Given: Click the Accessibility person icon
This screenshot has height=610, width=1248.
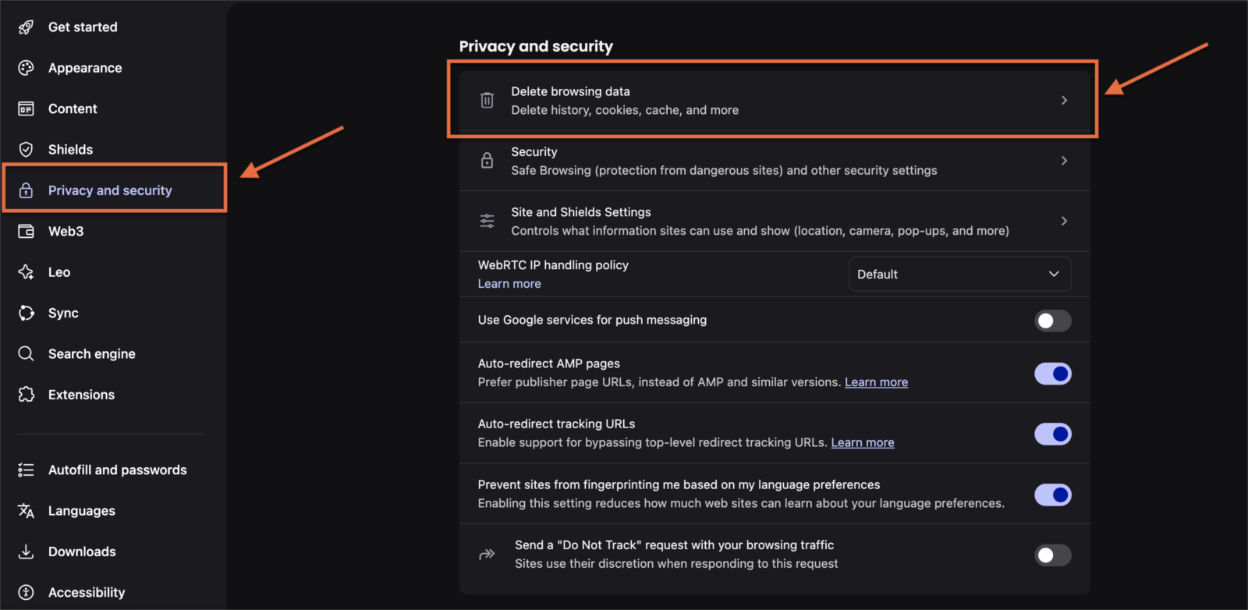Looking at the screenshot, I should coord(27,593).
